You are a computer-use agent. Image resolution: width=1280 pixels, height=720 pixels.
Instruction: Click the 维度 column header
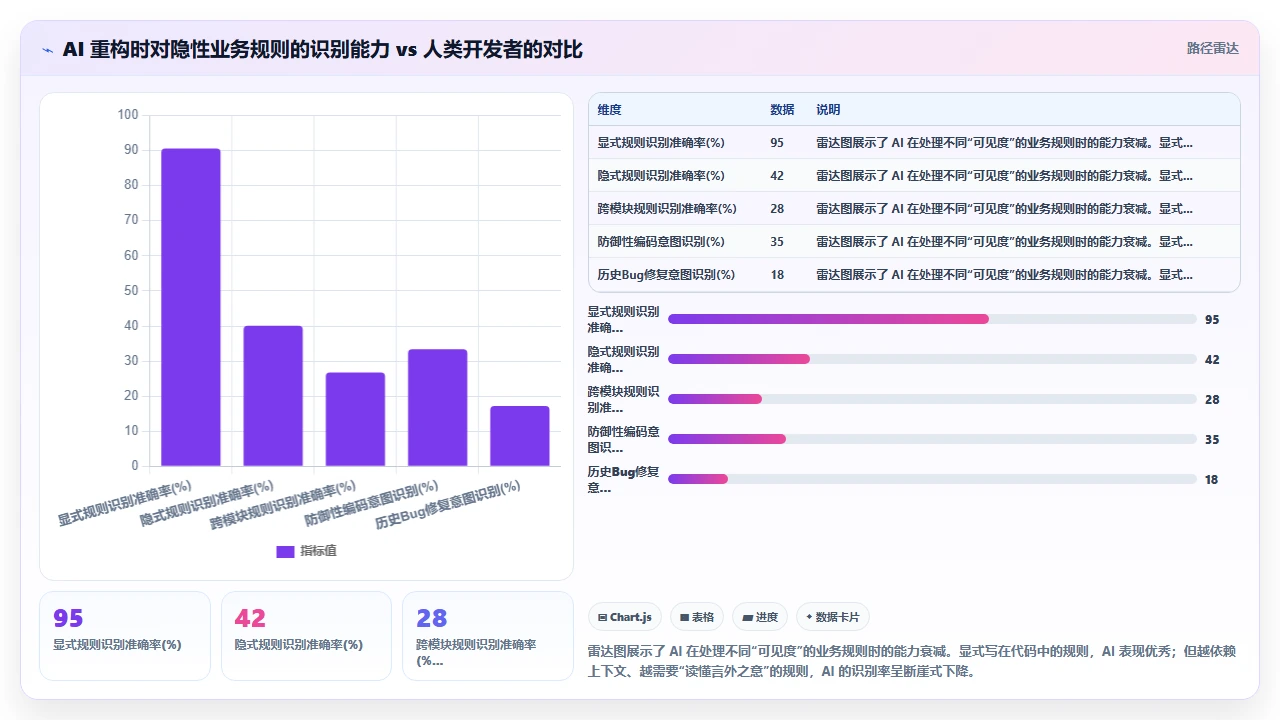(x=609, y=110)
